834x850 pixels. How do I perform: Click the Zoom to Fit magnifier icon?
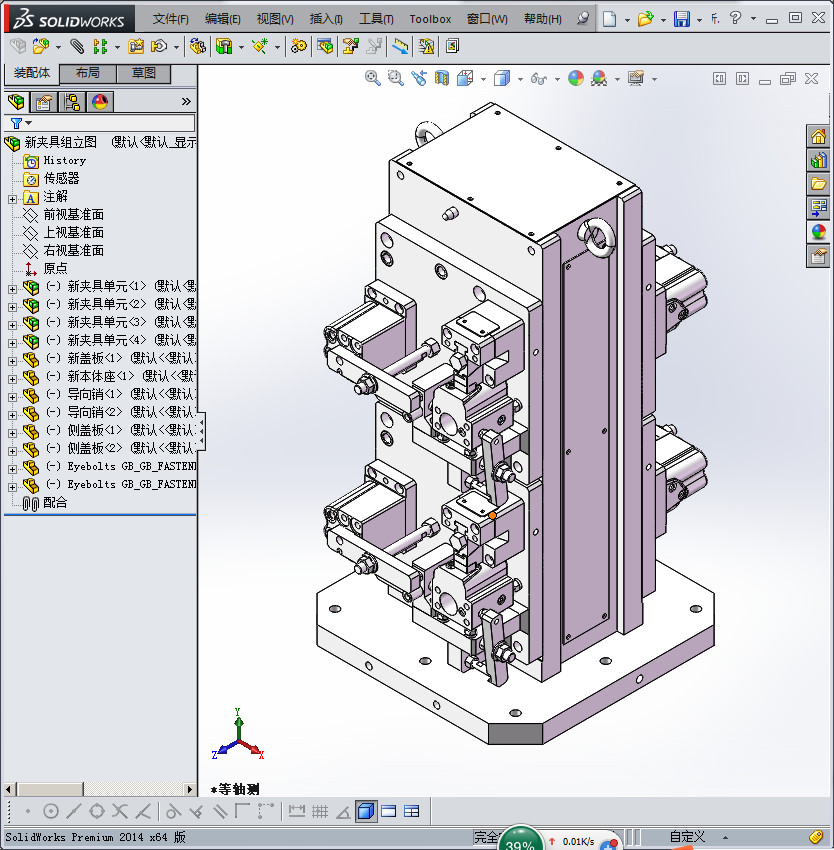tap(373, 78)
